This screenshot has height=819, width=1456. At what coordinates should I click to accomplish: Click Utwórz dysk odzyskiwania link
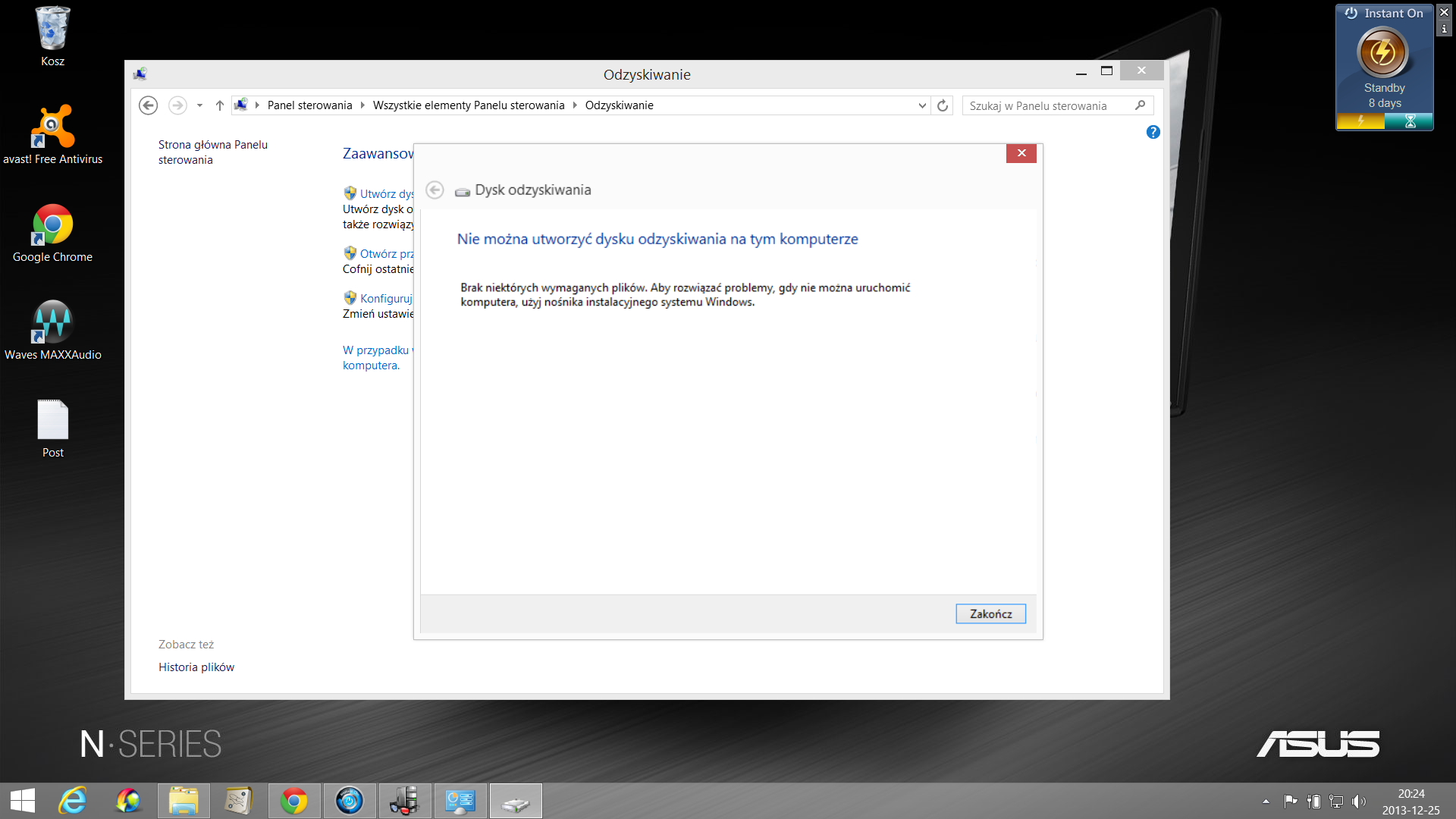[387, 194]
